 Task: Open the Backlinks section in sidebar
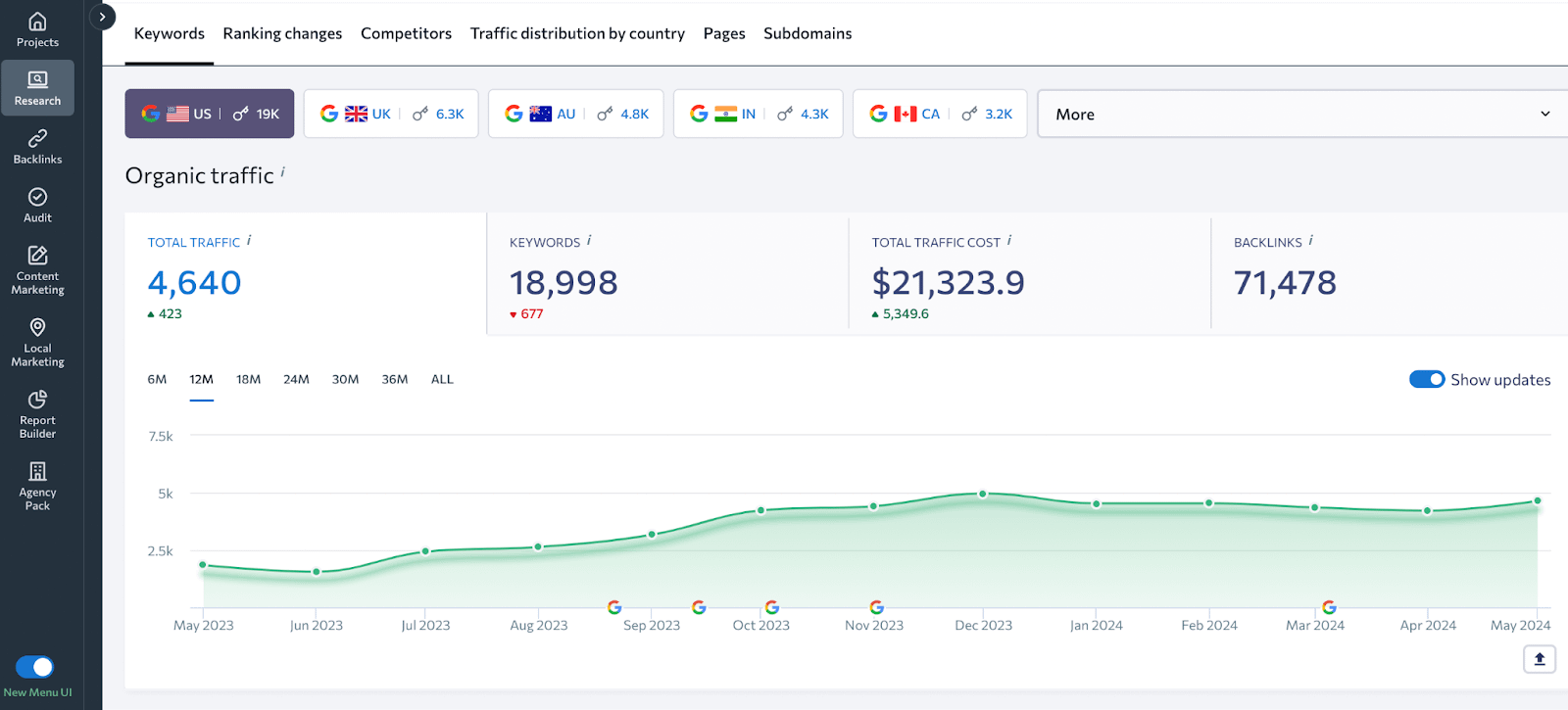[37, 146]
